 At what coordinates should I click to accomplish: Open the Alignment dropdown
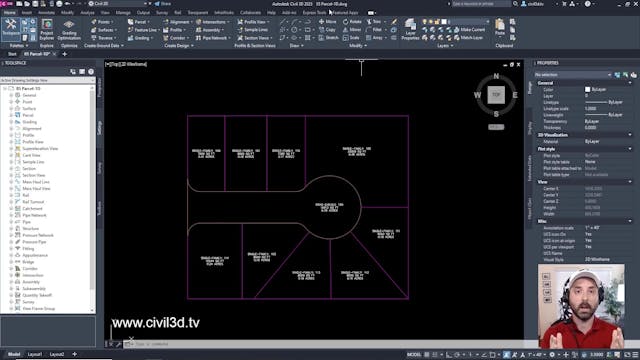[178, 22]
